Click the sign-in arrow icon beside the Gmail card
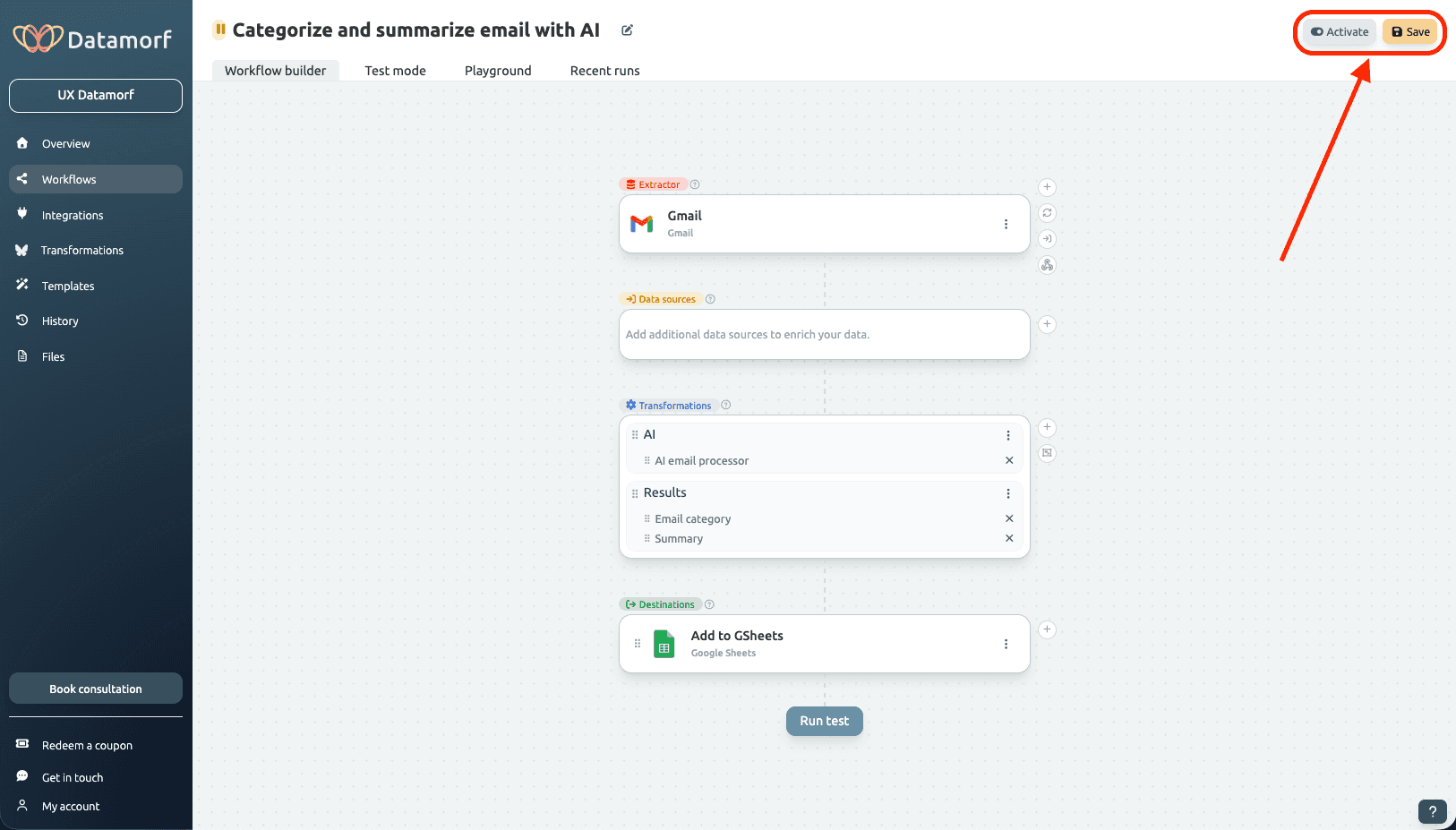The width and height of the screenshot is (1456, 830). pyautogui.click(x=1047, y=239)
